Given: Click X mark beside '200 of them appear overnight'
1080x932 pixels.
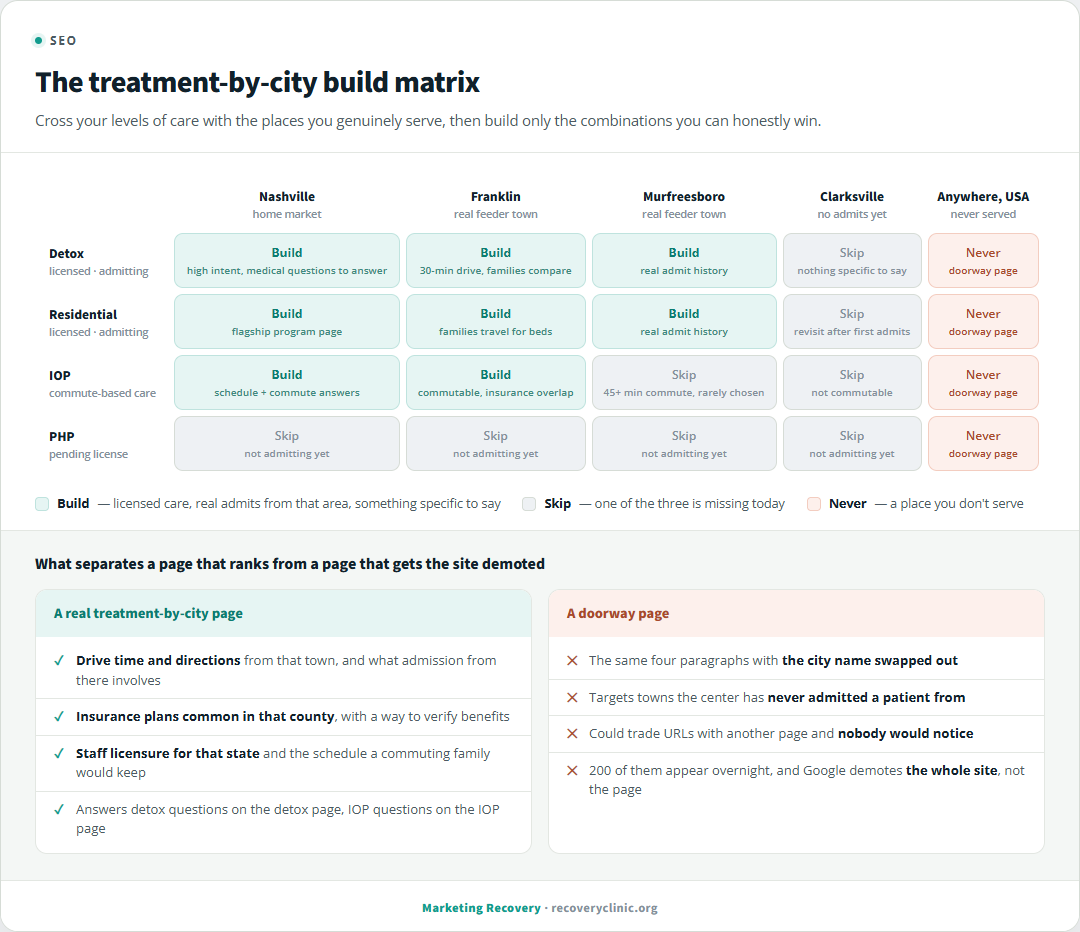Looking at the screenshot, I should [572, 771].
